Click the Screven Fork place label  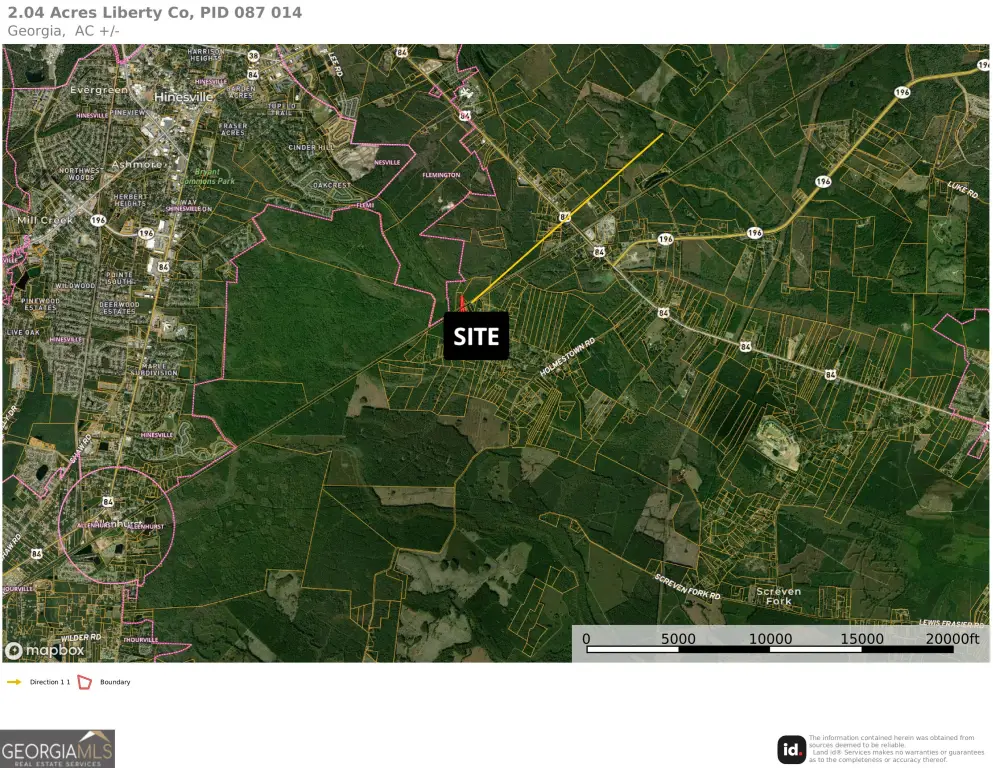pyautogui.click(x=778, y=596)
